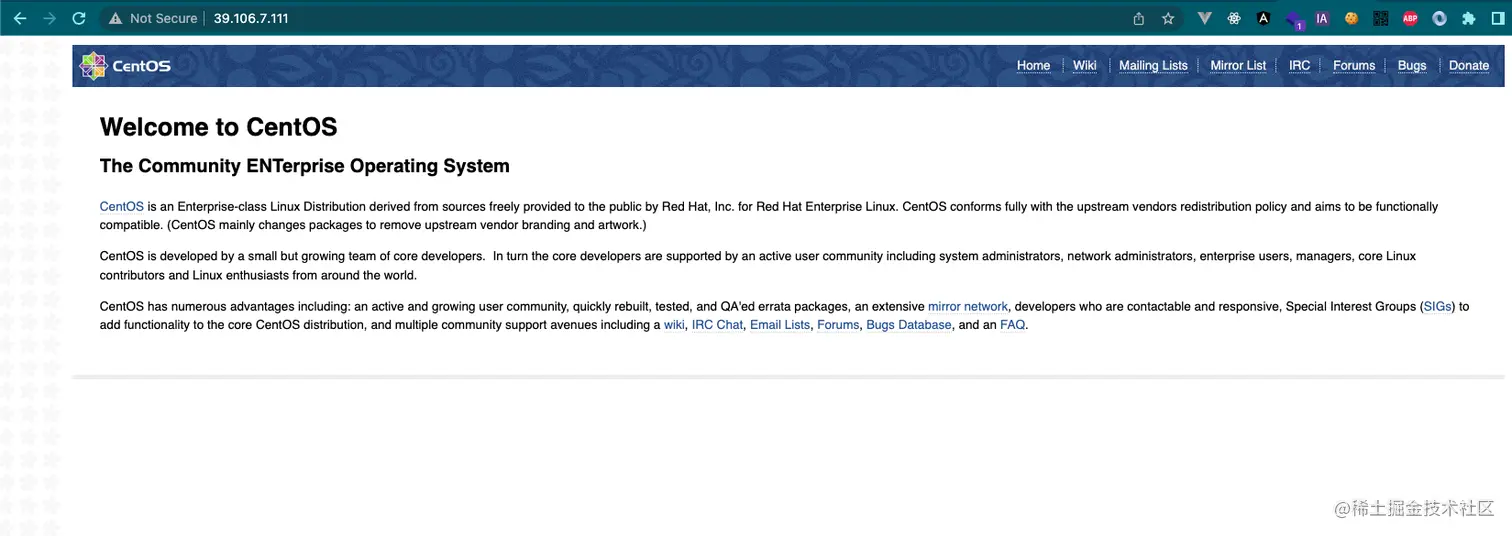The height and width of the screenshot is (536, 1512).
Task: Open Forums in the top navigation bar
Action: [x=1354, y=66]
